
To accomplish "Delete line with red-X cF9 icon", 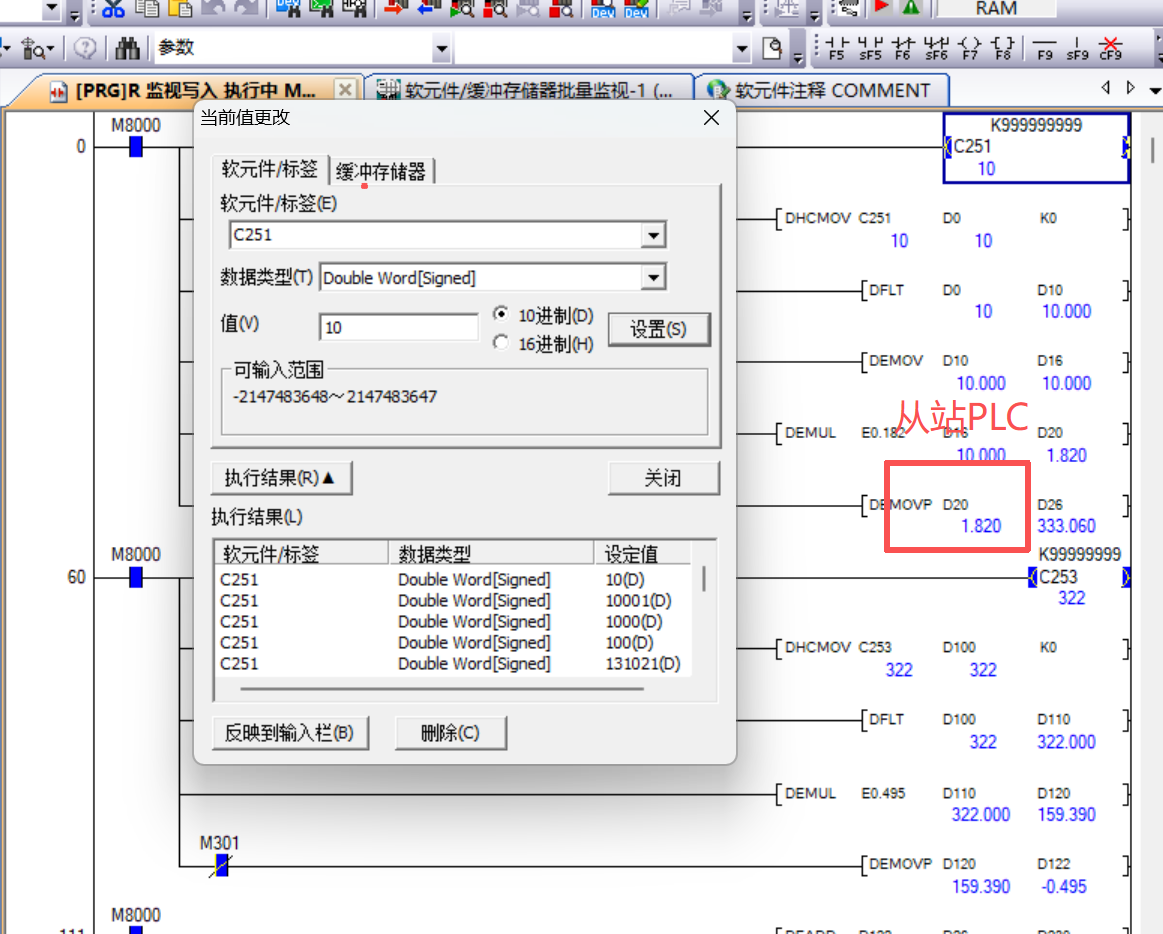I will pos(1110,47).
